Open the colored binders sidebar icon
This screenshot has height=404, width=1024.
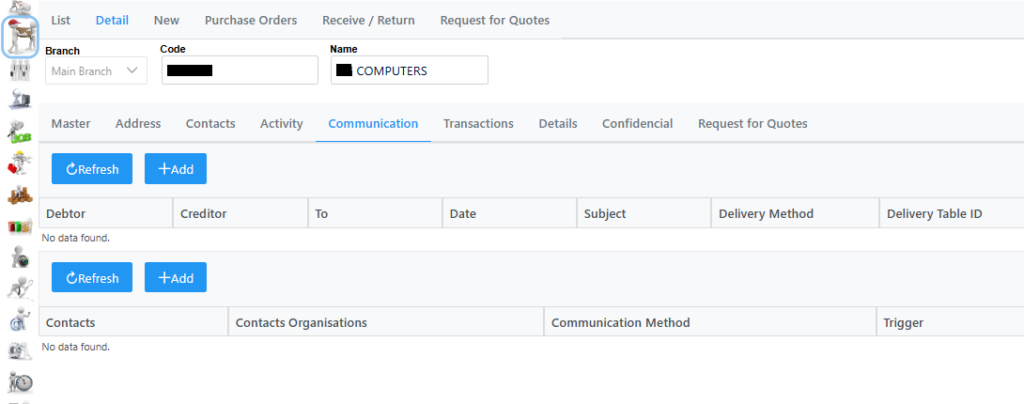19,228
